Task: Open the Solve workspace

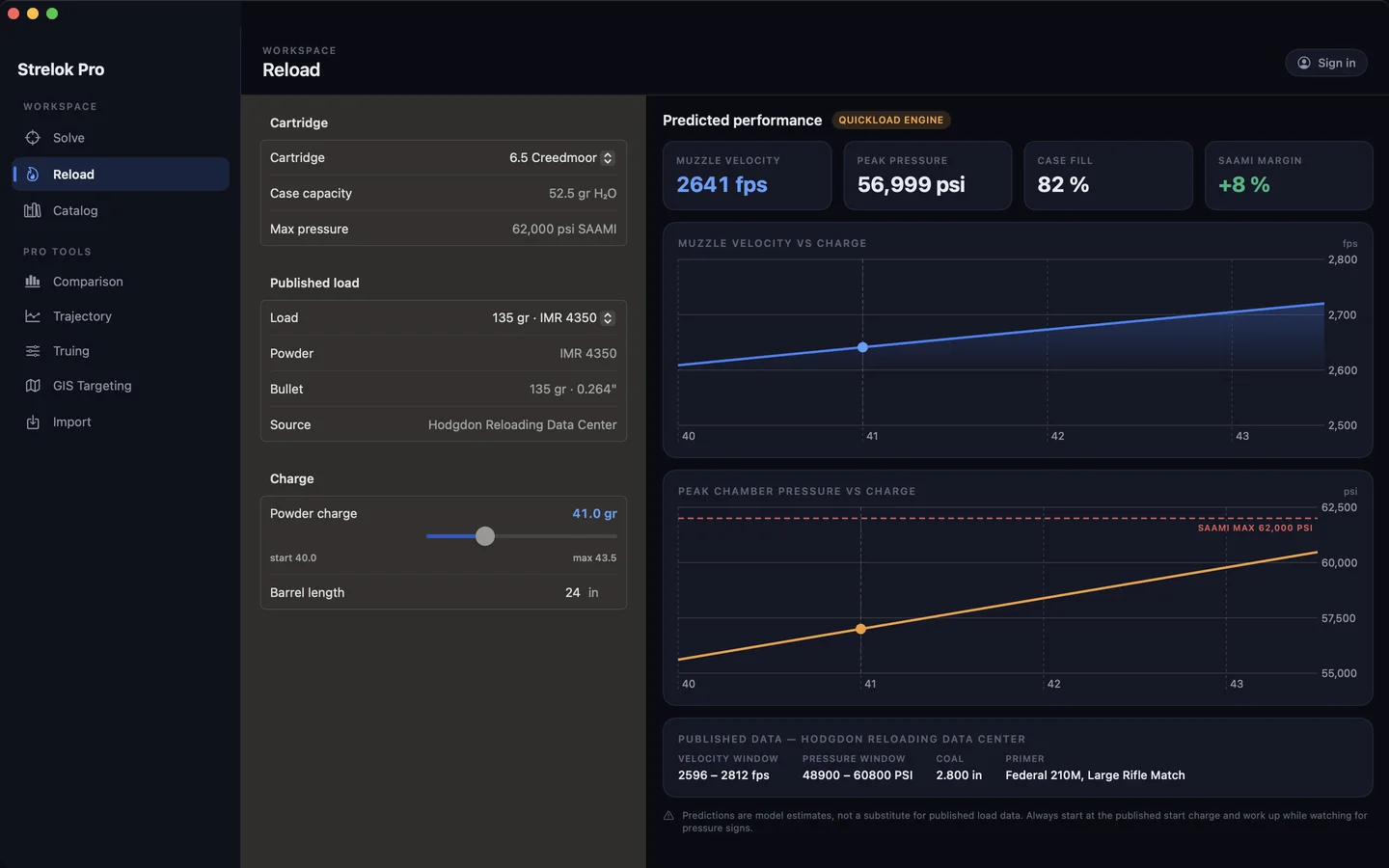Action: [x=121, y=138]
